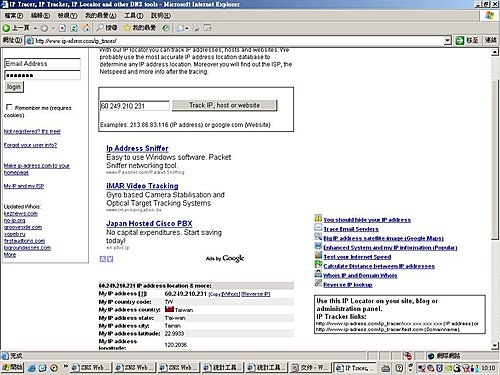Viewport: 500px width, 375px height.
Task: Click the login button
Action: point(14,87)
